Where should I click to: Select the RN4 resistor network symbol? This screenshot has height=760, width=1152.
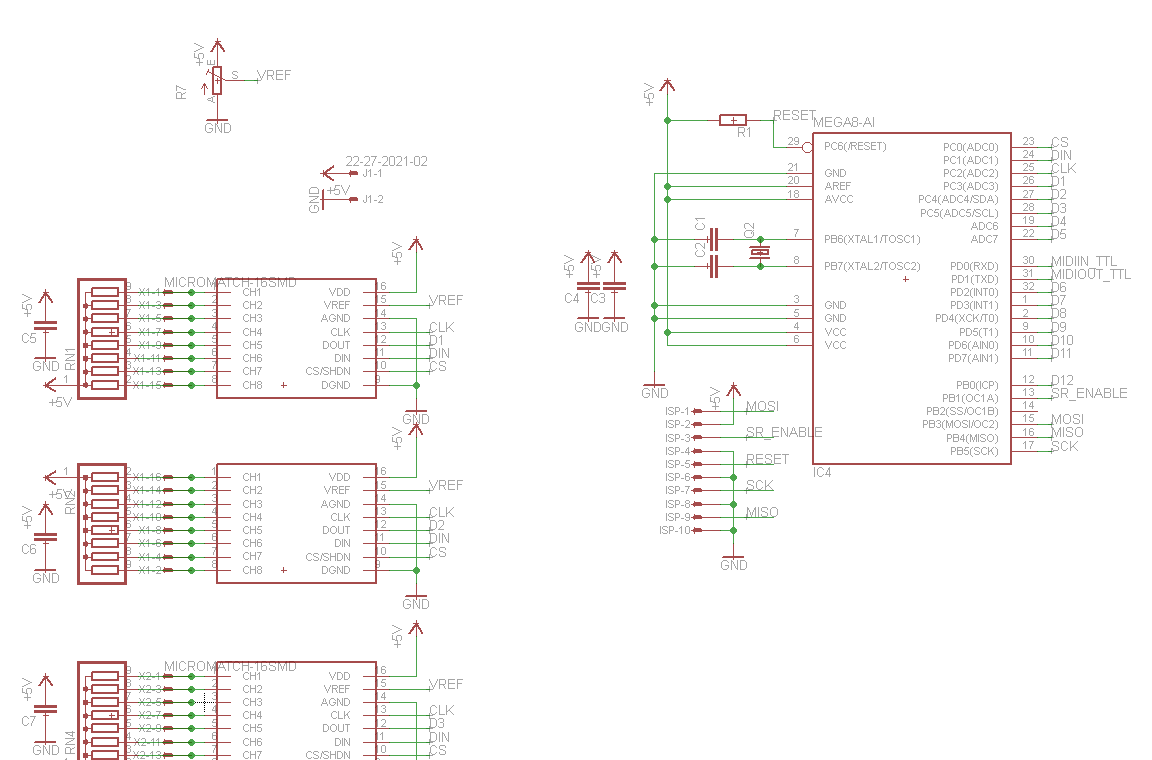coord(102,711)
